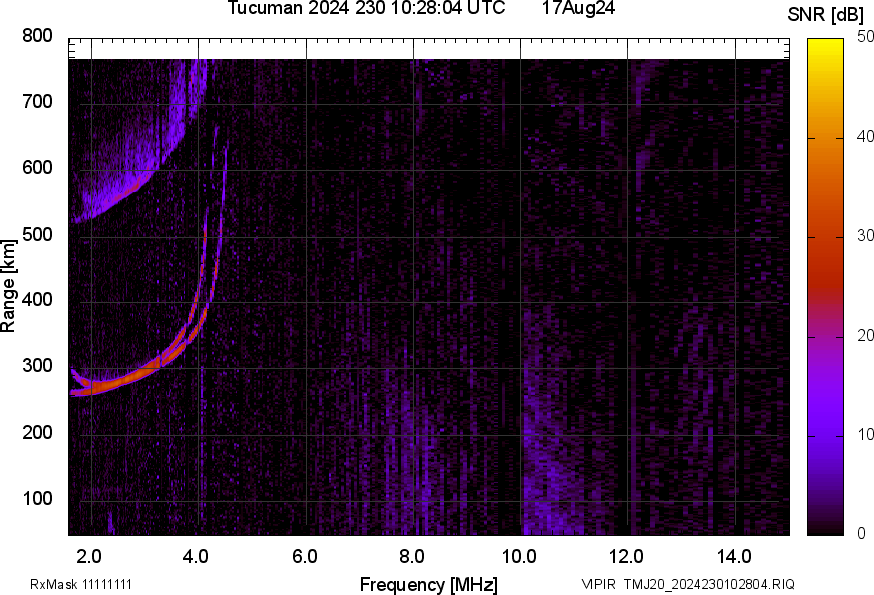Click the 8.0 frequency tick label

tap(412, 555)
